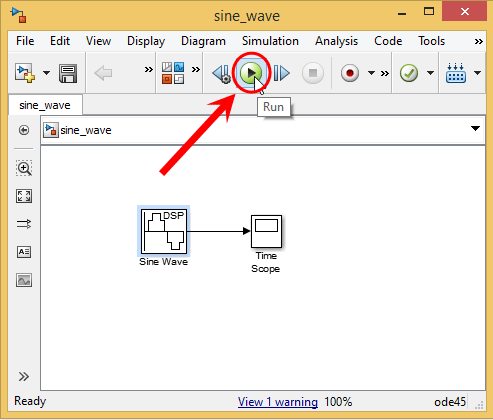Open the View 1 warning link
493x420 pixels.
(278, 402)
